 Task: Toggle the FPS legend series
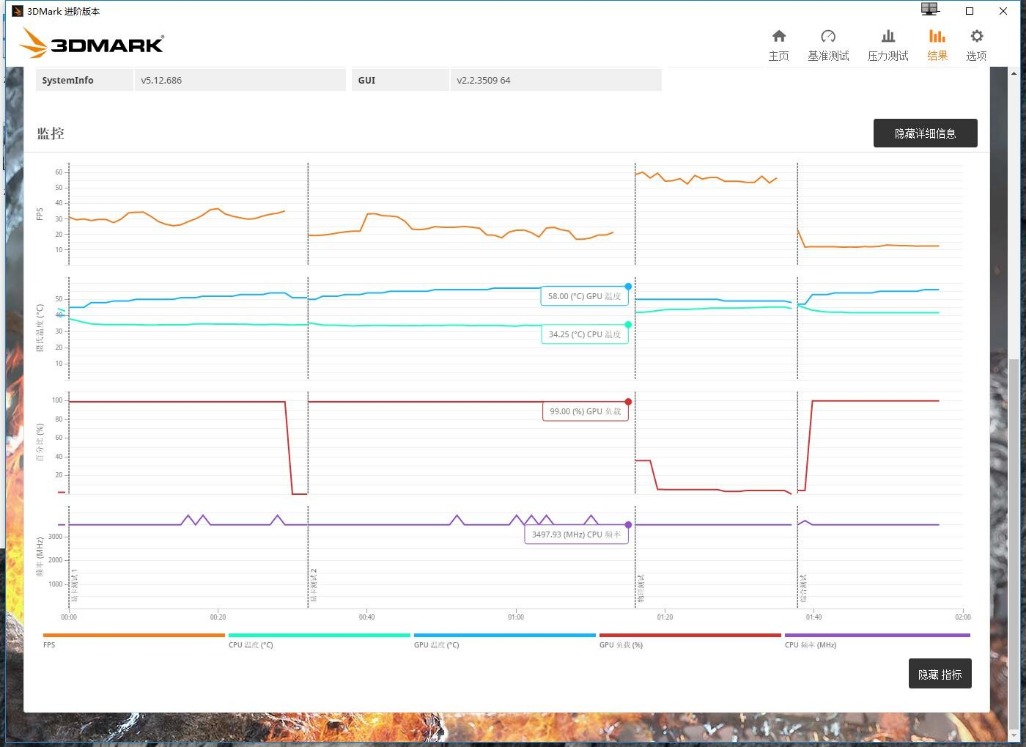click(x=132, y=634)
